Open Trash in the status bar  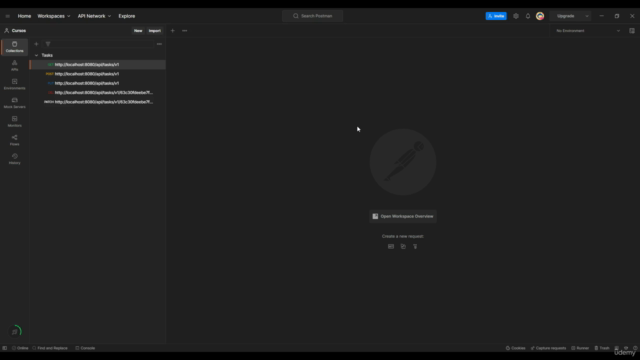602,348
